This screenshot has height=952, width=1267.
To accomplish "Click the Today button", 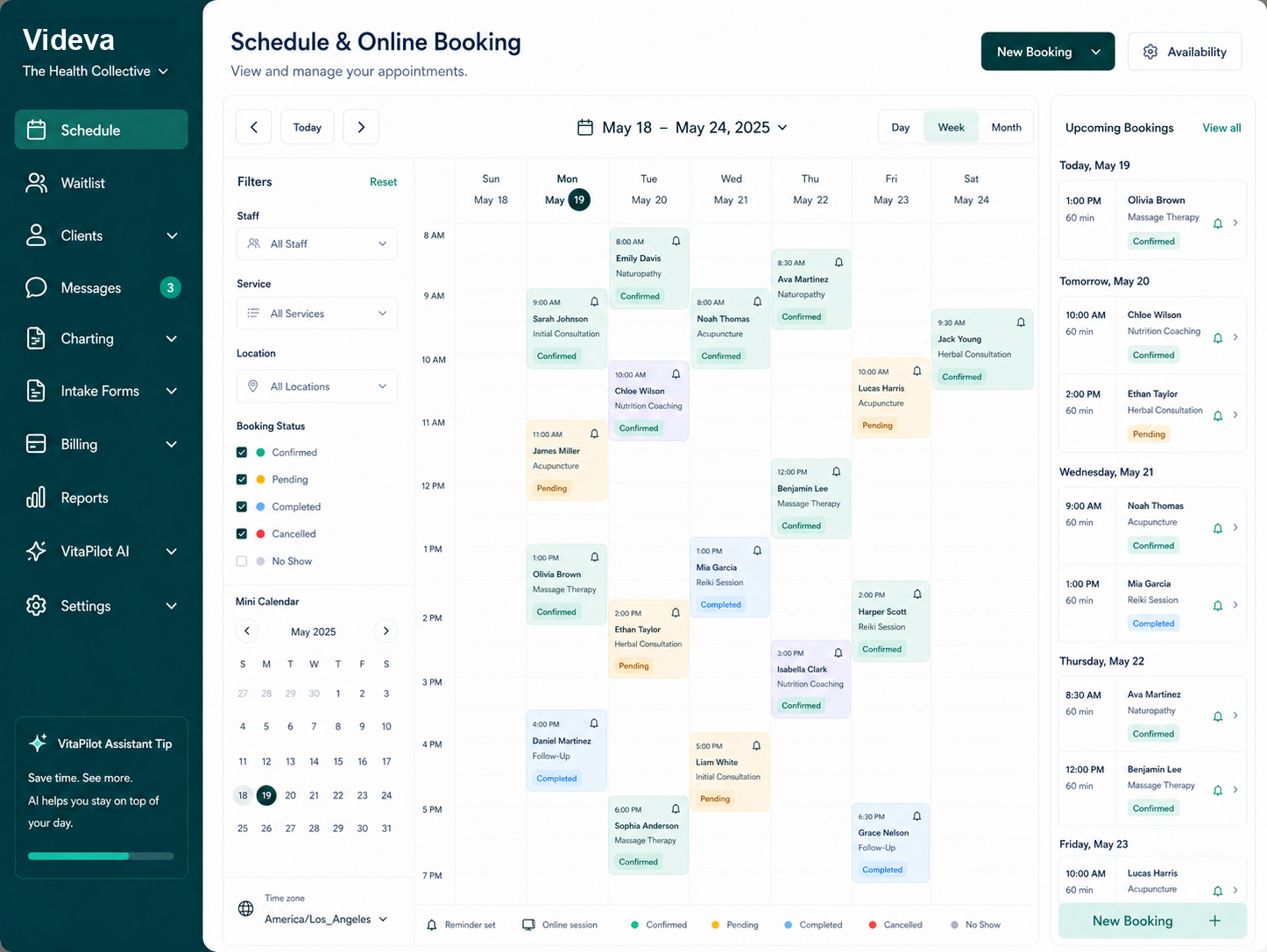I will click(x=307, y=127).
